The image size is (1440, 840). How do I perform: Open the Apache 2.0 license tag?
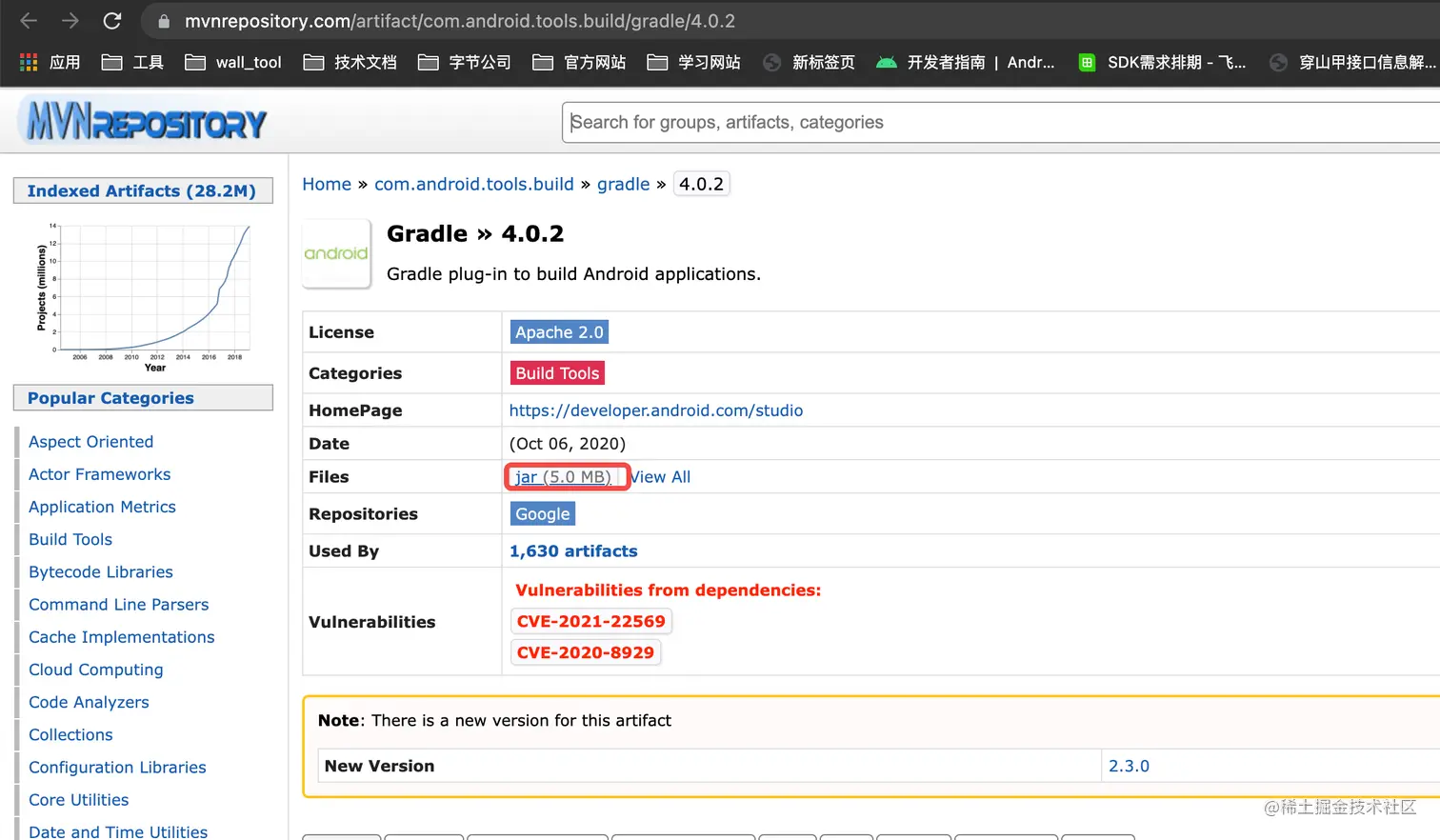point(559,332)
